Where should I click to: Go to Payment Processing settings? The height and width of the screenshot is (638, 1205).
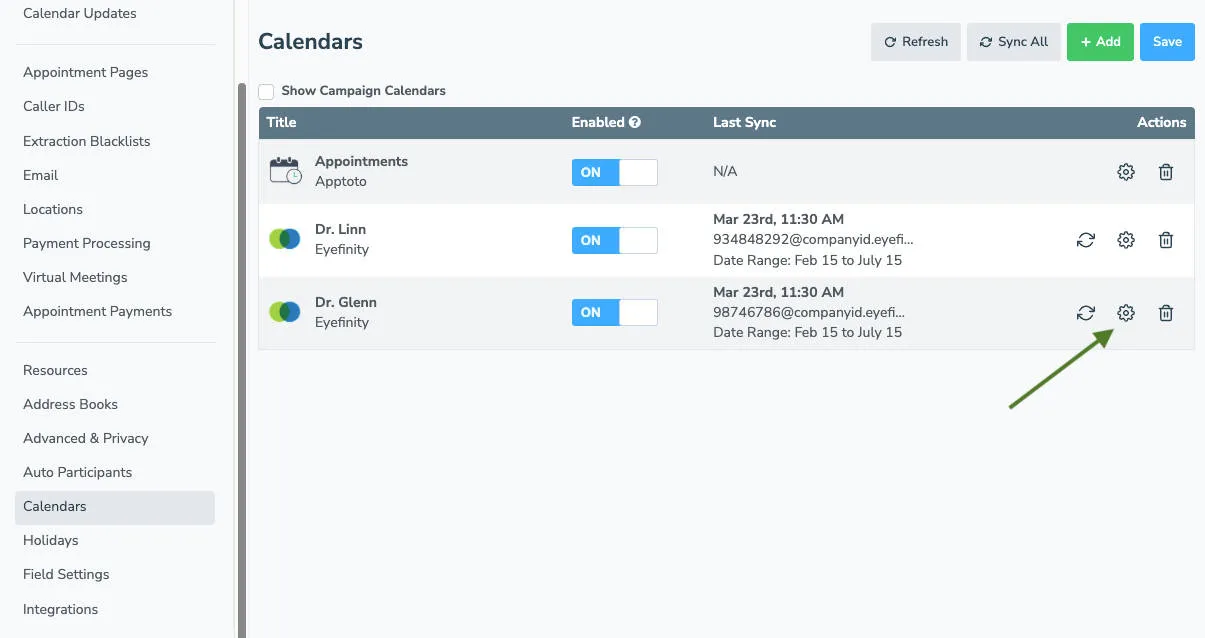coord(86,243)
